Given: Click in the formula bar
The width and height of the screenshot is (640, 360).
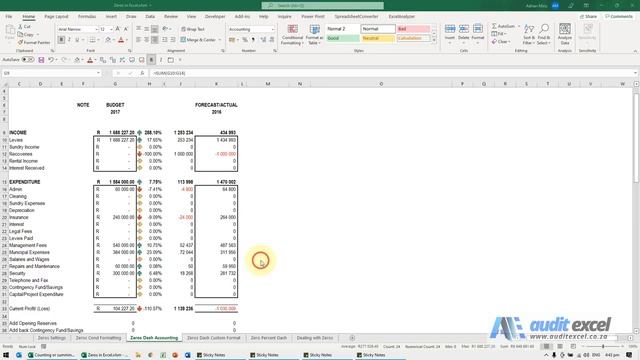Looking at the screenshot, I should [391, 73].
